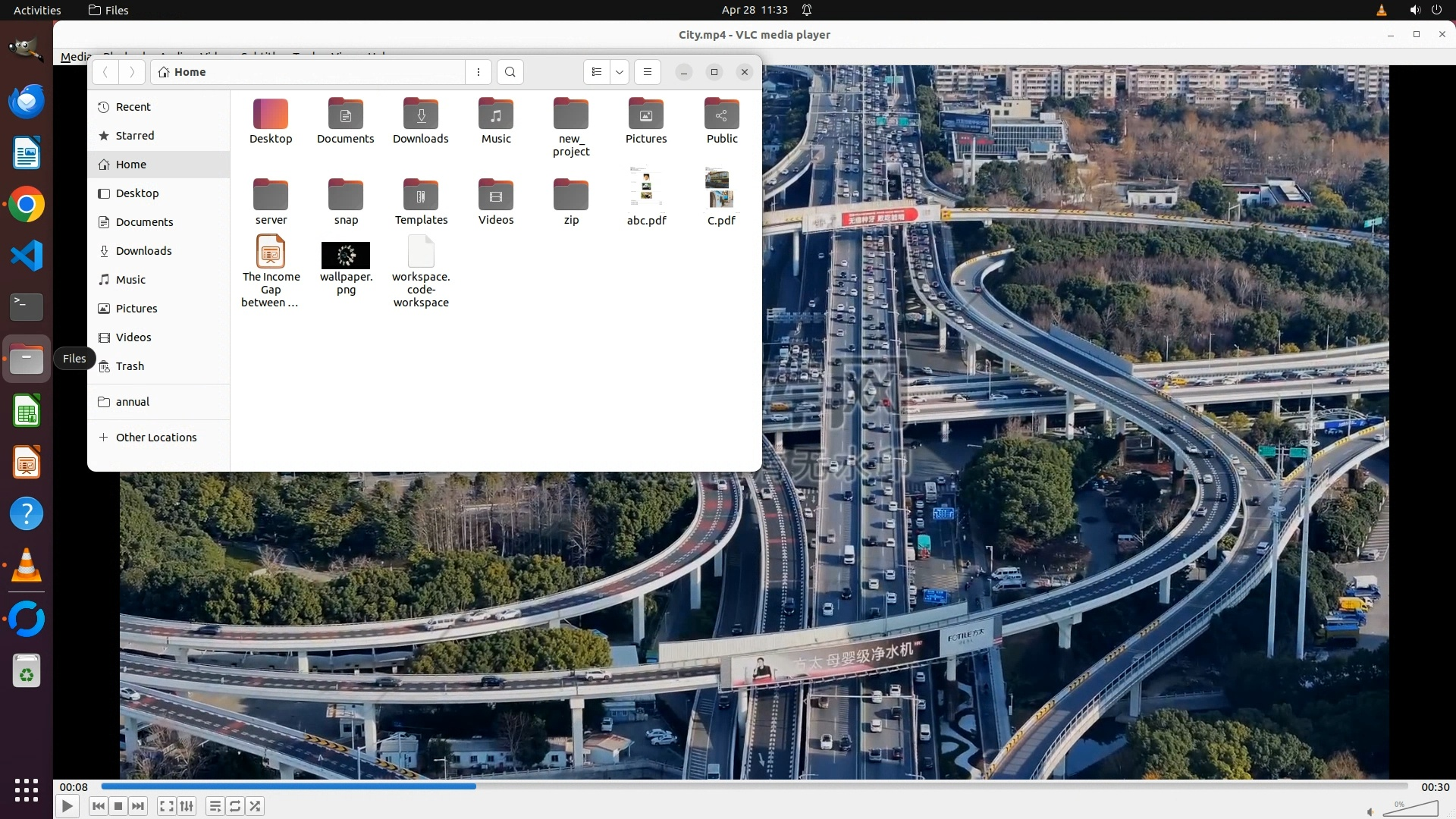Toggle shuffle random playback in VLC

coord(256,806)
